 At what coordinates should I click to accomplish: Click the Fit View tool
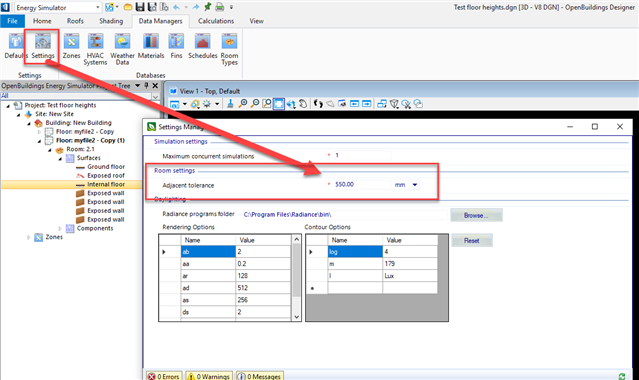point(278,104)
